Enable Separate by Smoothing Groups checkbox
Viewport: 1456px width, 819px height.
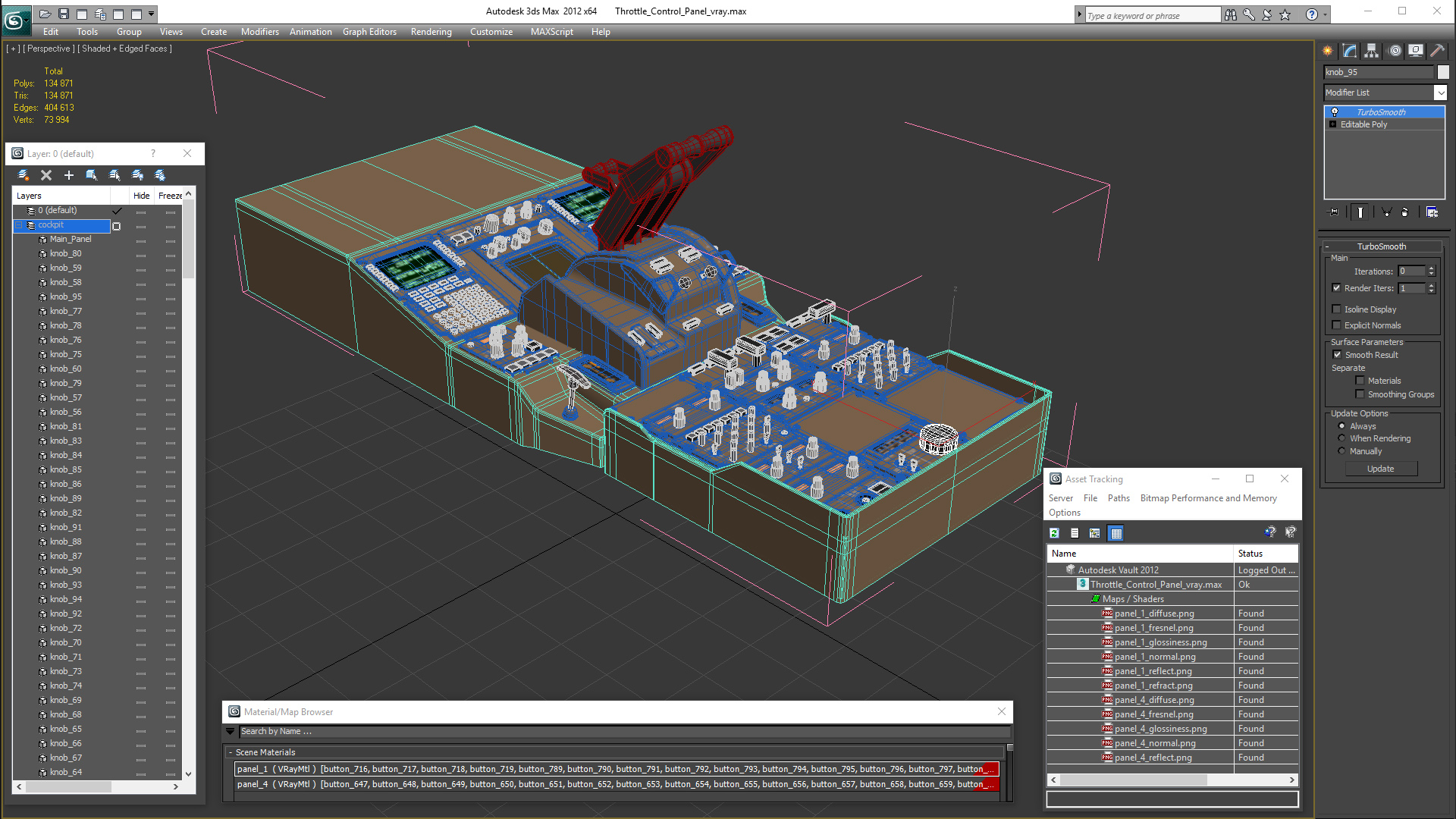[x=1360, y=394]
